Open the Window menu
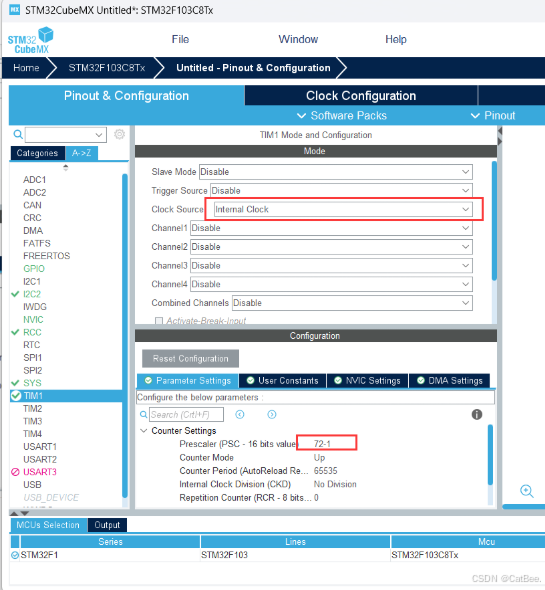Image resolution: width=545 pixels, height=590 pixels. click(298, 39)
